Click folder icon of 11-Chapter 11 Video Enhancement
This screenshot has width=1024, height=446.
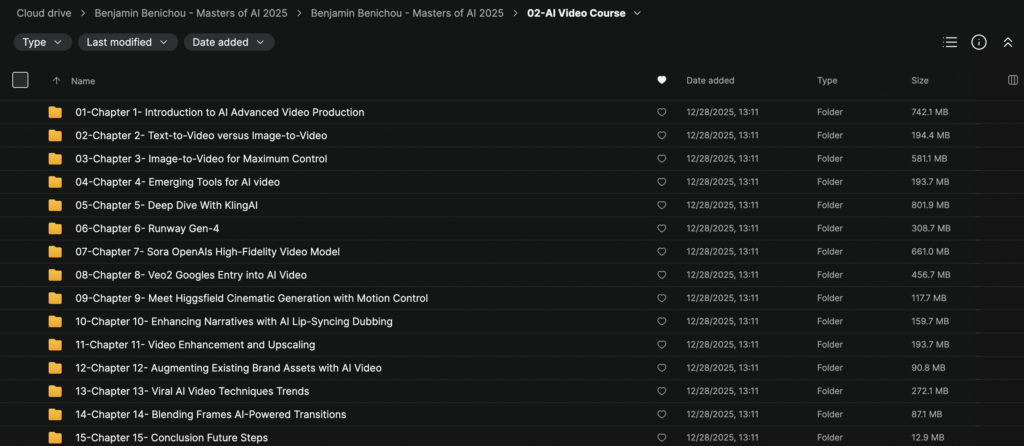[56, 345]
